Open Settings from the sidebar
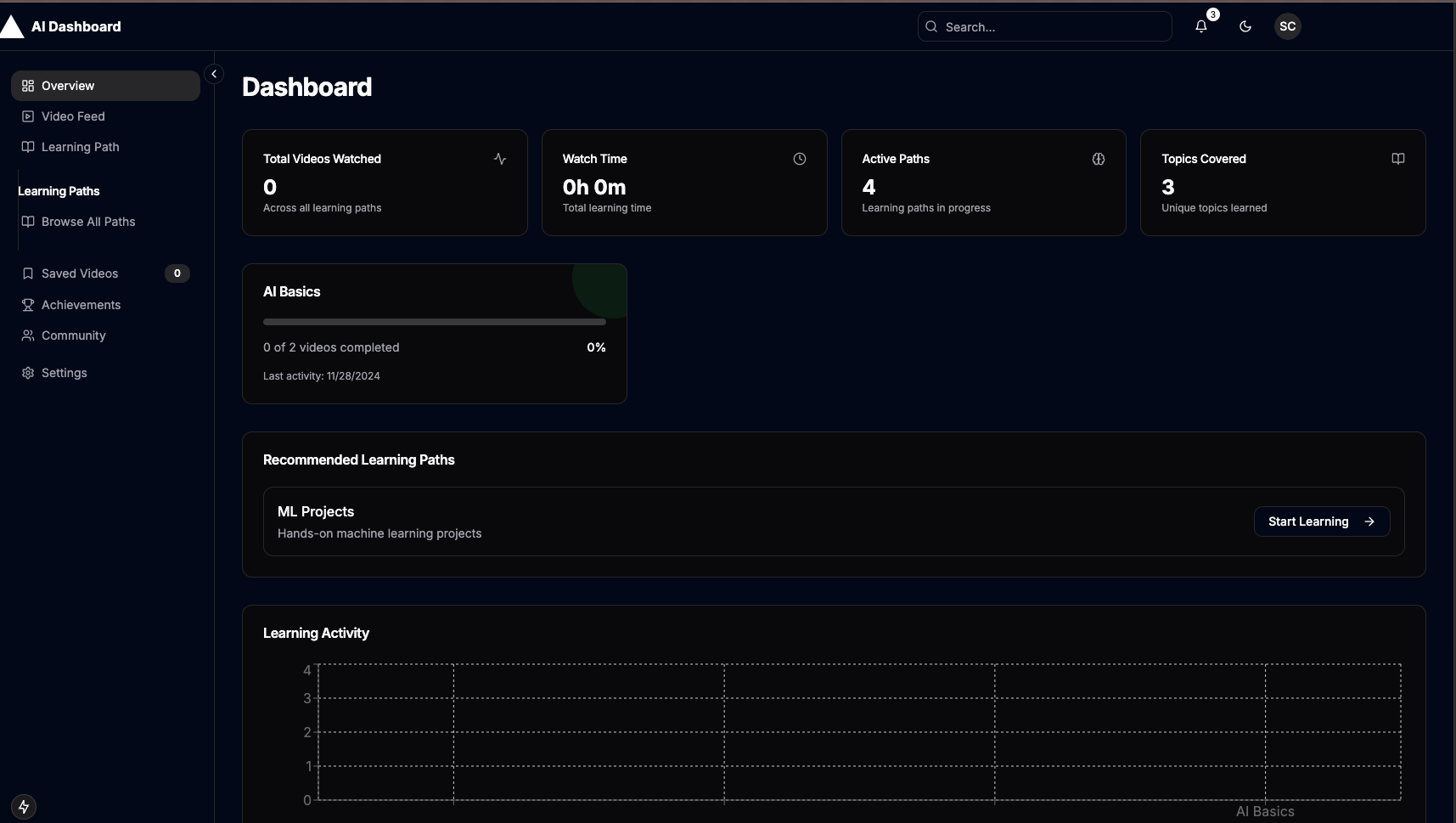1456x823 pixels. [x=105, y=373]
